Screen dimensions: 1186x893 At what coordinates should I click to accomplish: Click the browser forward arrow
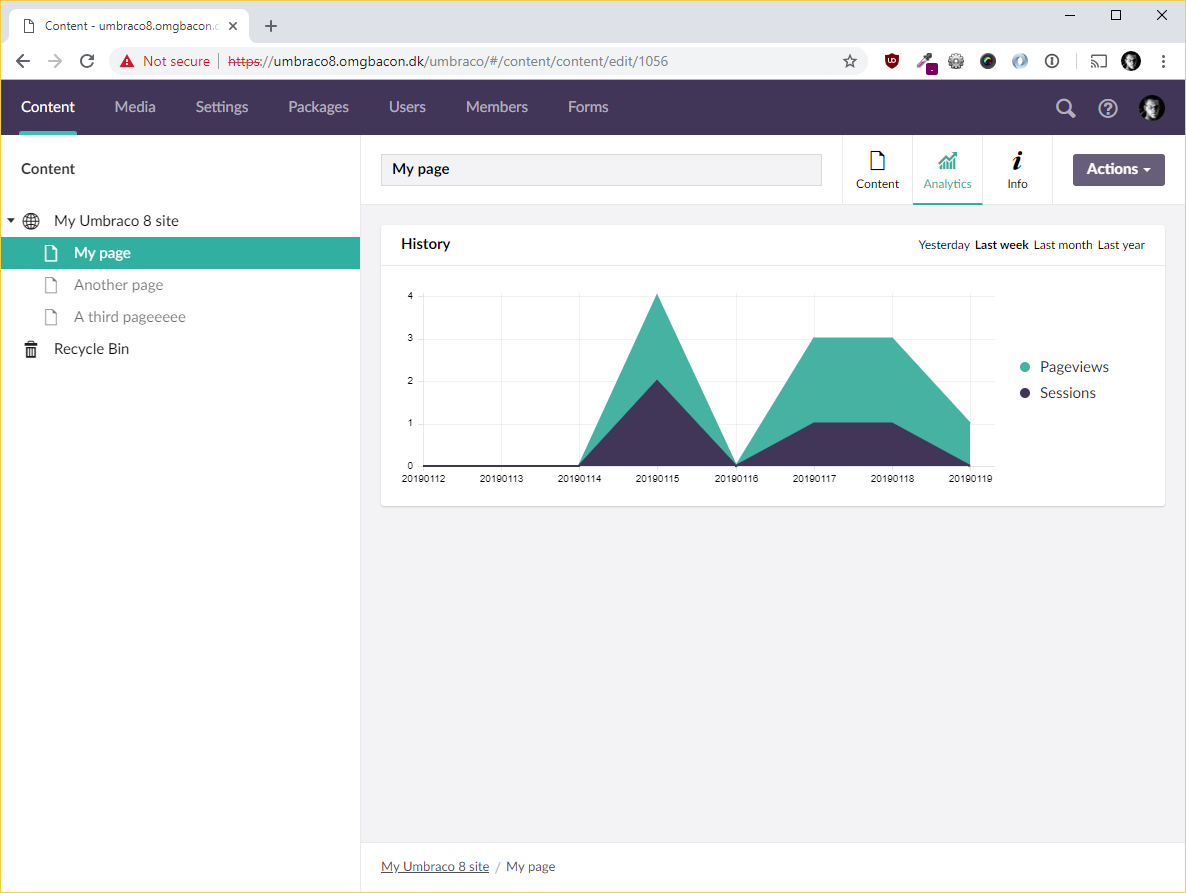pyautogui.click(x=54, y=61)
